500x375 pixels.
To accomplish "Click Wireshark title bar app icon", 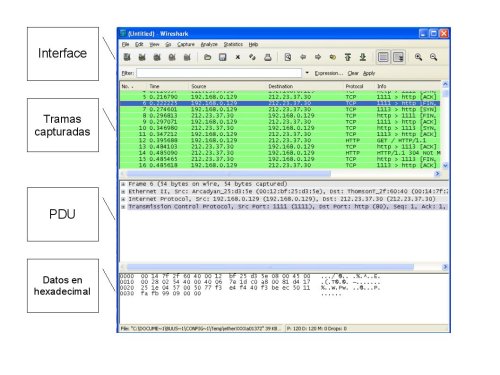I will click(x=123, y=33).
